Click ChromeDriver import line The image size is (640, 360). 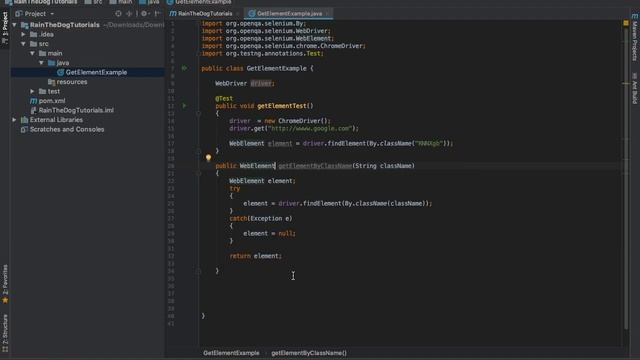pyautogui.click(x=284, y=46)
